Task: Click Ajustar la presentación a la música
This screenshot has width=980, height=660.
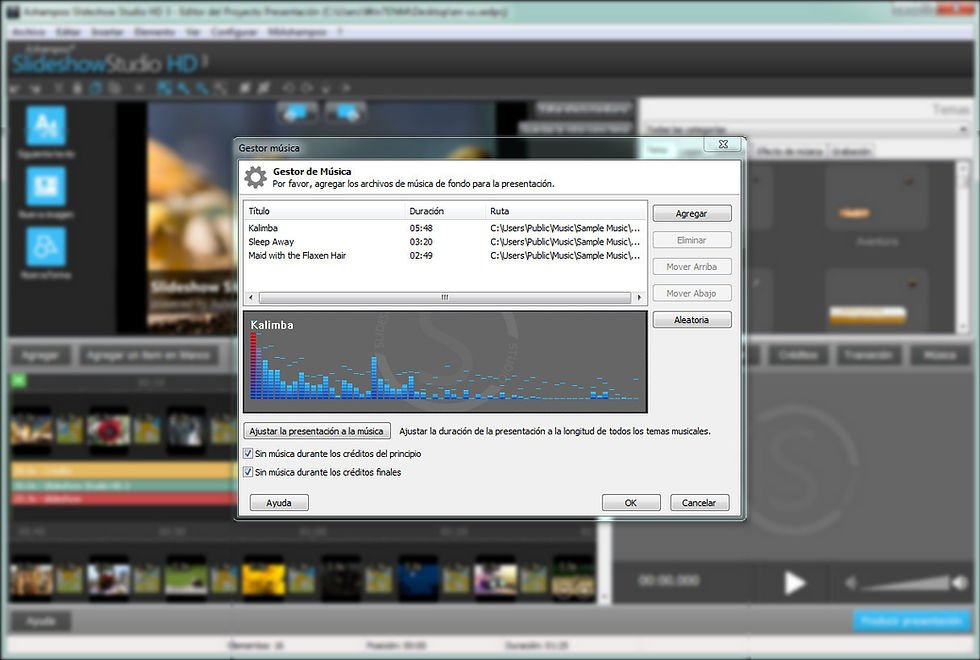Action: (316, 431)
